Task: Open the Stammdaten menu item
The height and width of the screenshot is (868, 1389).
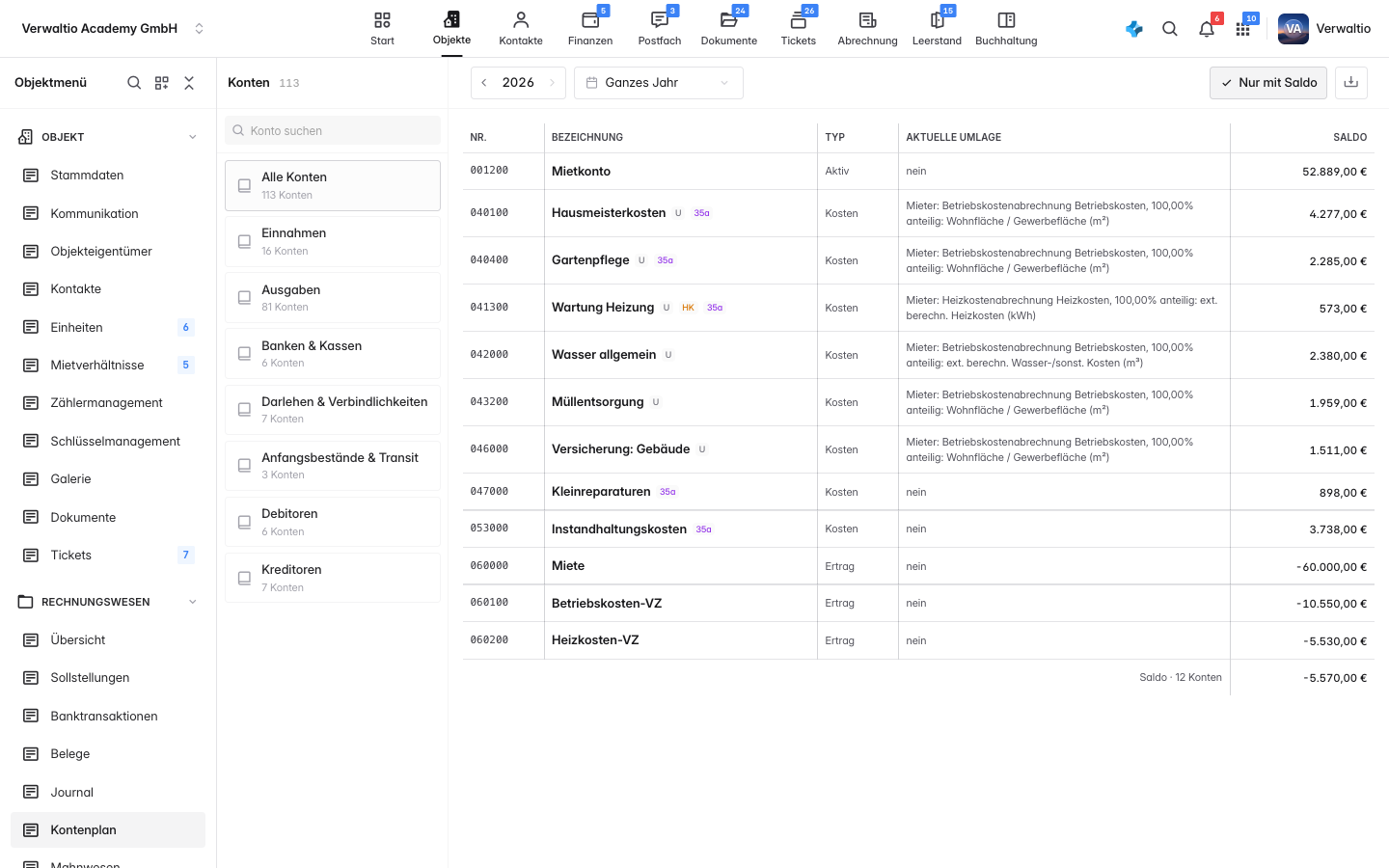Action: [108, 176]
